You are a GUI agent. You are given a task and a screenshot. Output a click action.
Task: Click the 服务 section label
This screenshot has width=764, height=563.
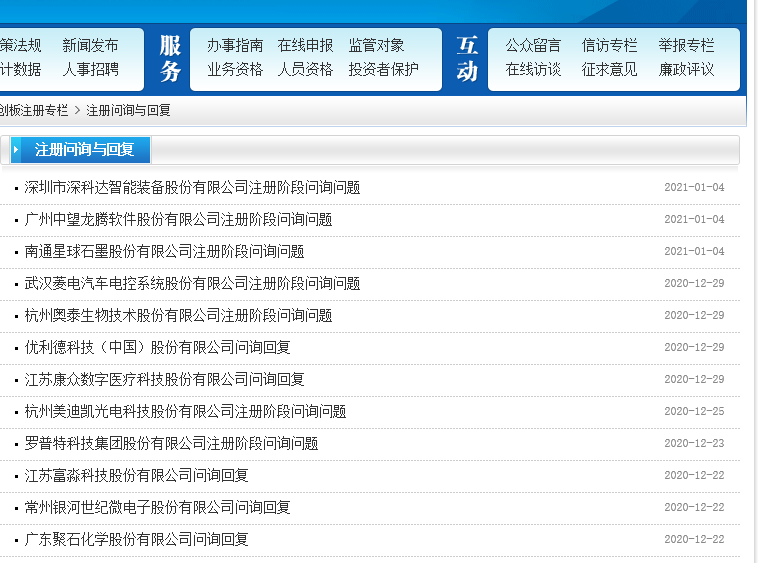[x=170, y=58]
